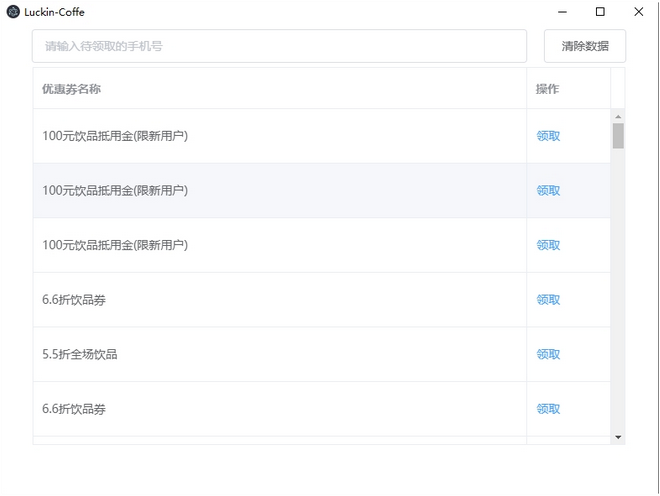Click 领取 in the highlighted 100元饮品抵用金 row
660x496 pixels.
pyautogui.click(x=548, y=190)
